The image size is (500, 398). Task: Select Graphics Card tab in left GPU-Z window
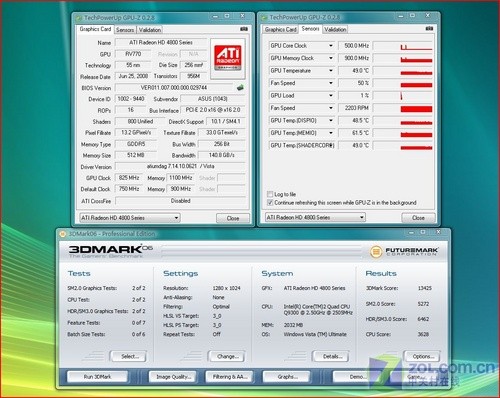tap(95, 29)
